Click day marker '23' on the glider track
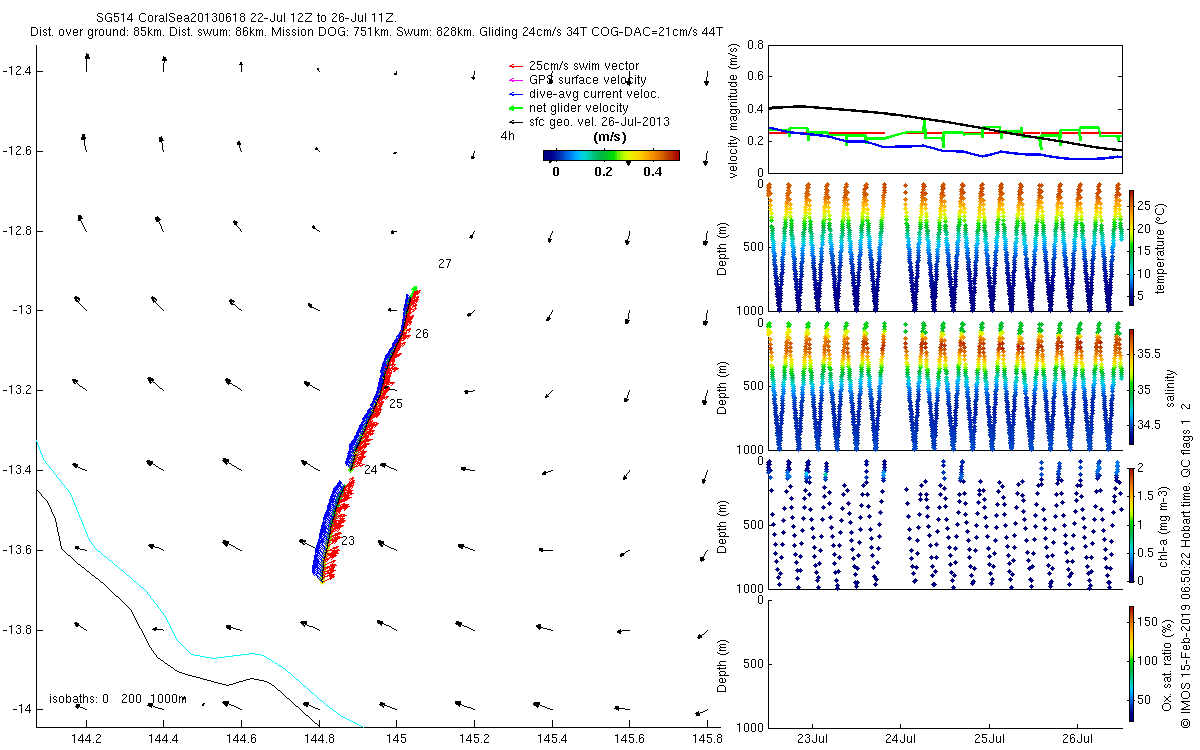 pyautogui.click(x=348, y=541)
